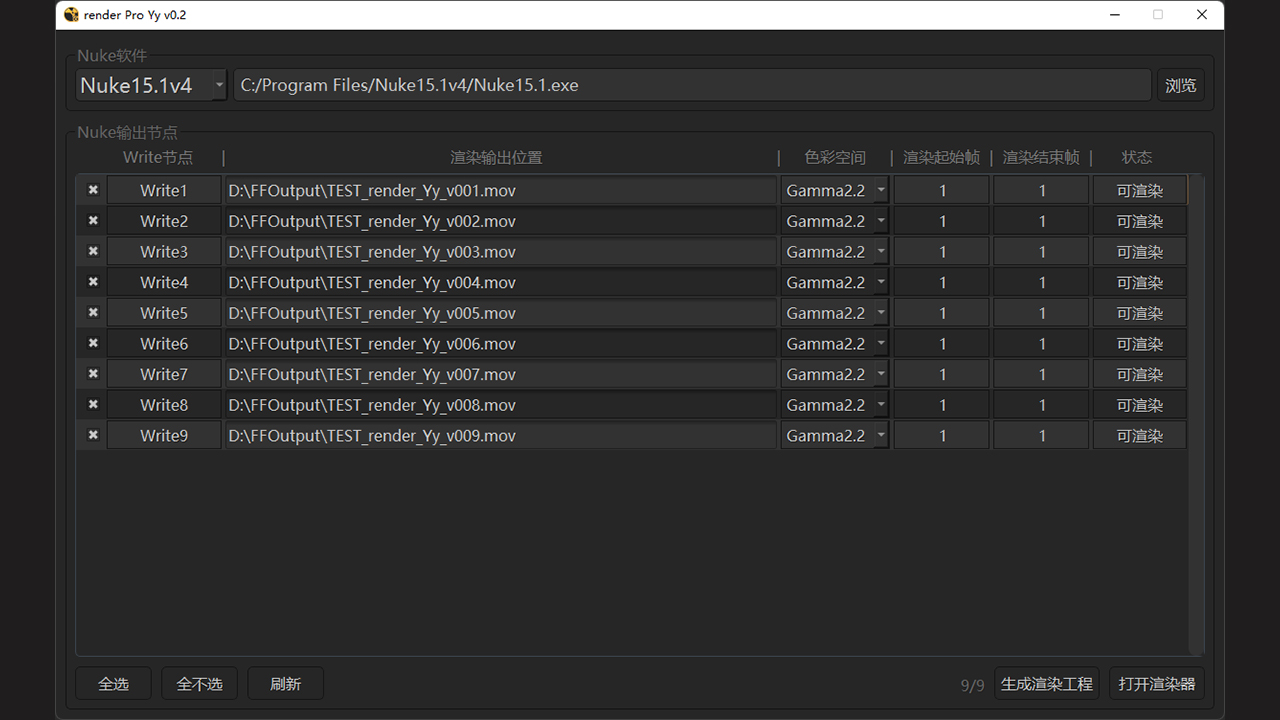Image resolution: width=1280 pixels, height=720 pixels.
Task: Click the 浏览 browse button
Action: pos(1180,85)
